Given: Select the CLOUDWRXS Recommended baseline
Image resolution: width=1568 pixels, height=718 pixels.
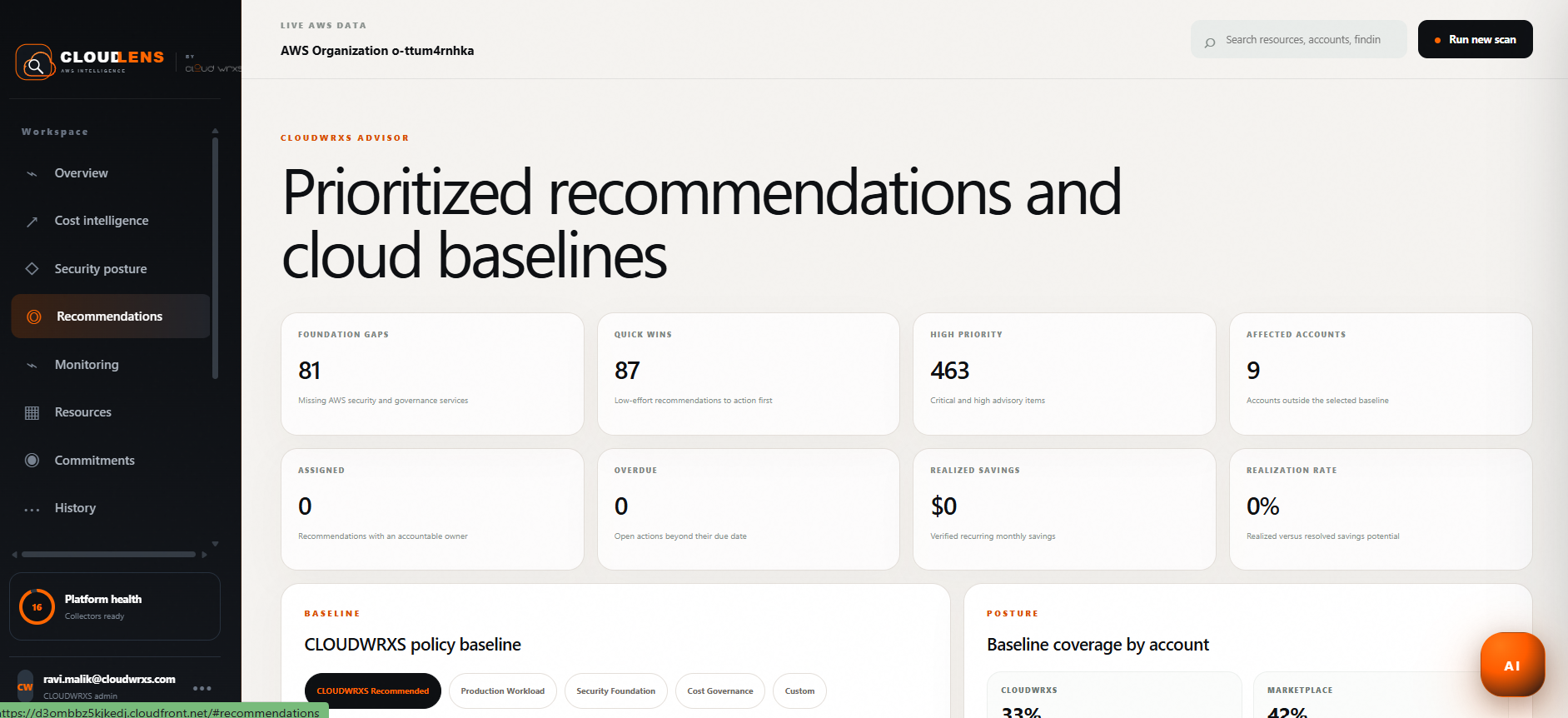Looking at the screenshot, I should [x=373, y=691].
